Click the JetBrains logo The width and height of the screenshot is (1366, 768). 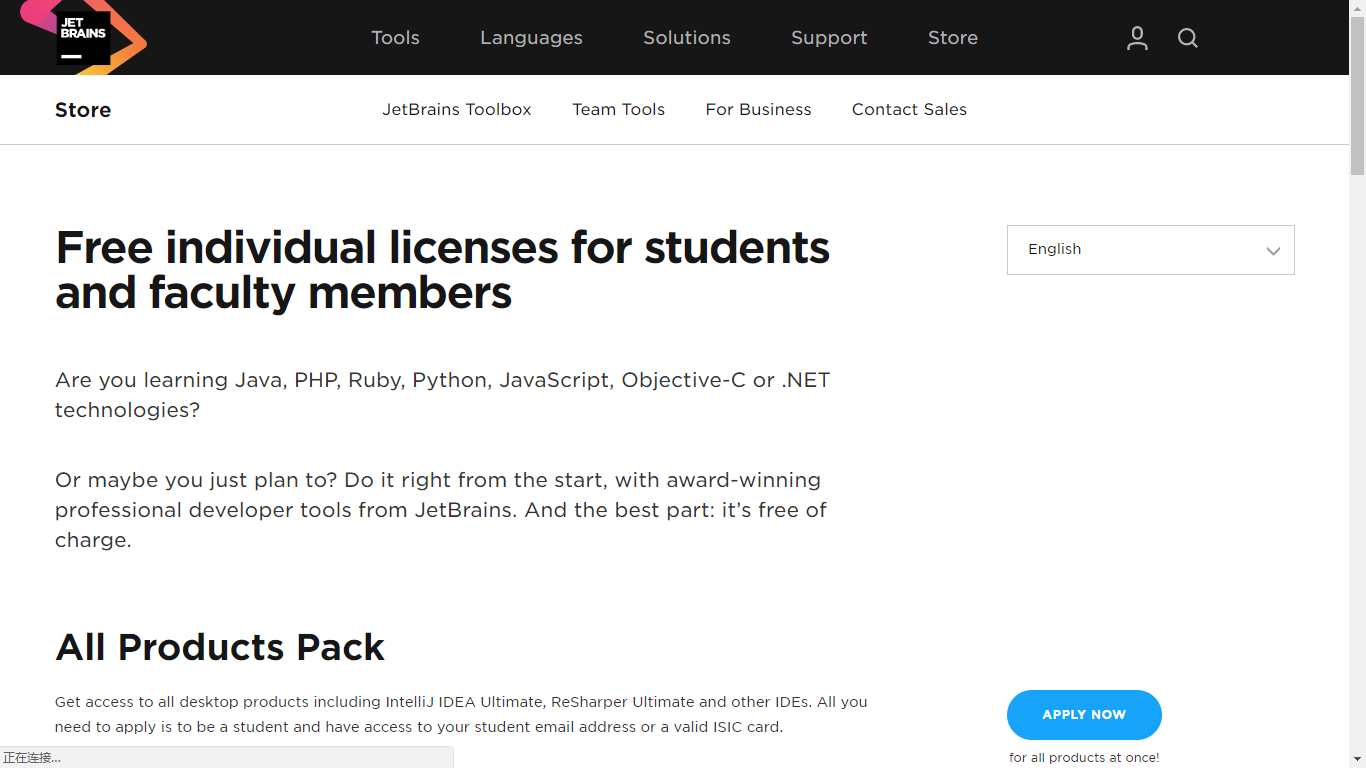tap(84, 37)
